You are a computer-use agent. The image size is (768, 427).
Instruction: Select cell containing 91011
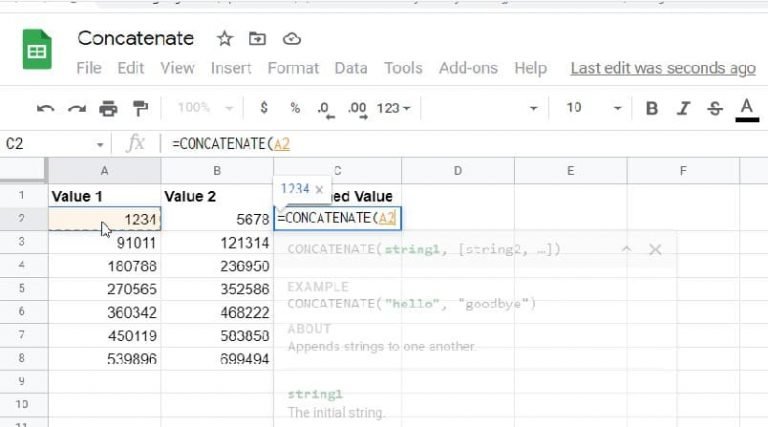click(x=104, y=242)
